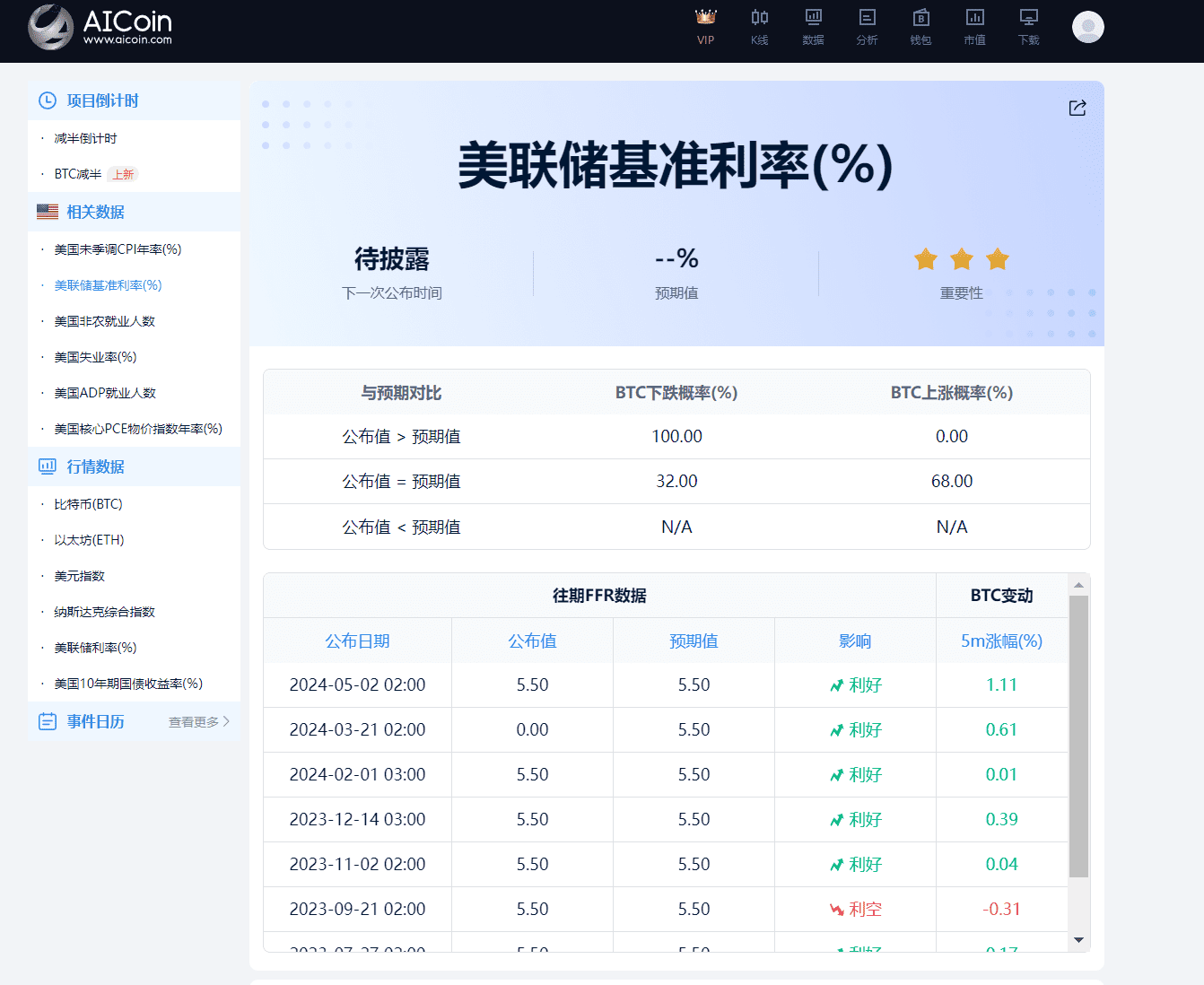Click the user avatar icon

pos(1088,27)
